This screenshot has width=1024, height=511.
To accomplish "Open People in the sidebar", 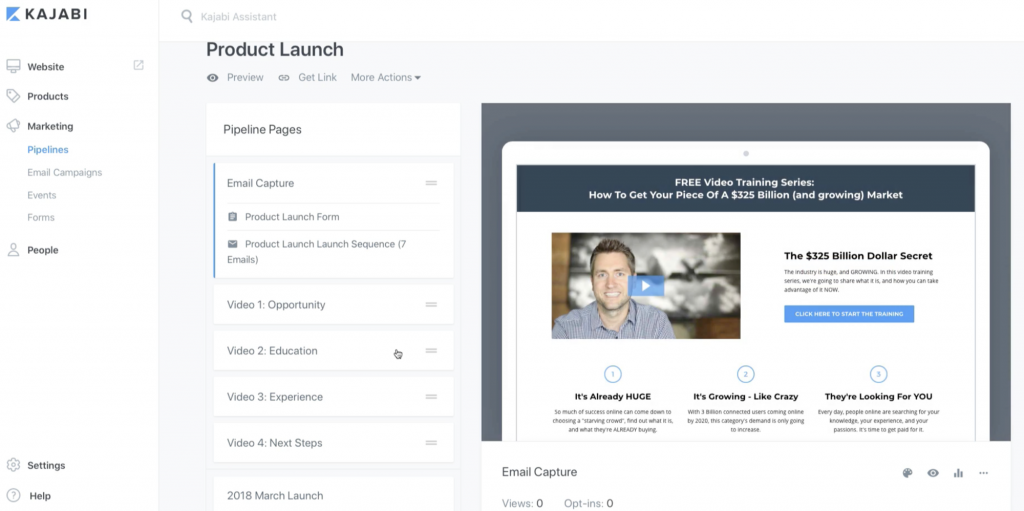I will click(43, 250).
